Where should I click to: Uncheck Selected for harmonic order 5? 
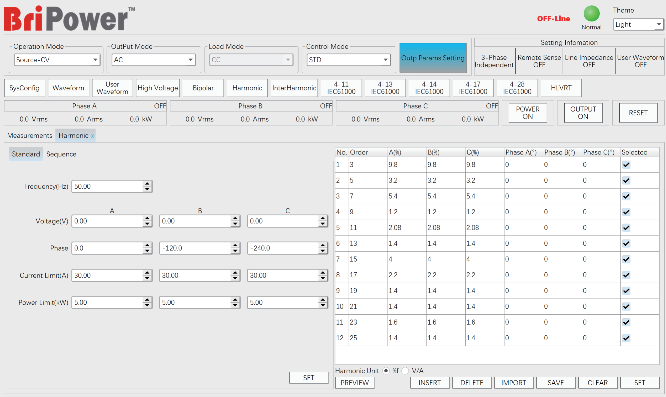(x=626, y=180)
